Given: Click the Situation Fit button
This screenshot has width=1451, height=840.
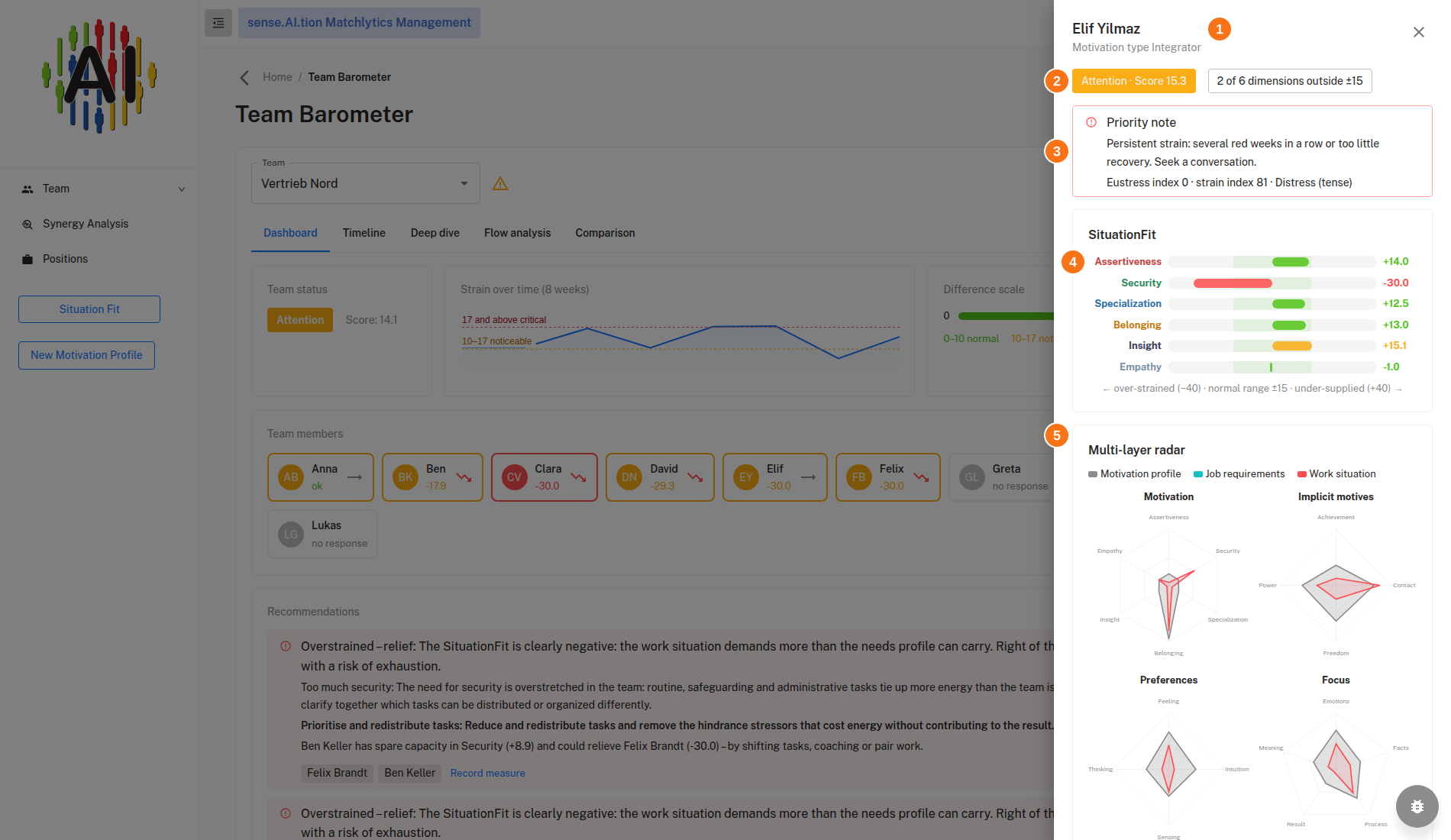Looking at the screenshot, I should pyautogui.click(x=89, y=309).
